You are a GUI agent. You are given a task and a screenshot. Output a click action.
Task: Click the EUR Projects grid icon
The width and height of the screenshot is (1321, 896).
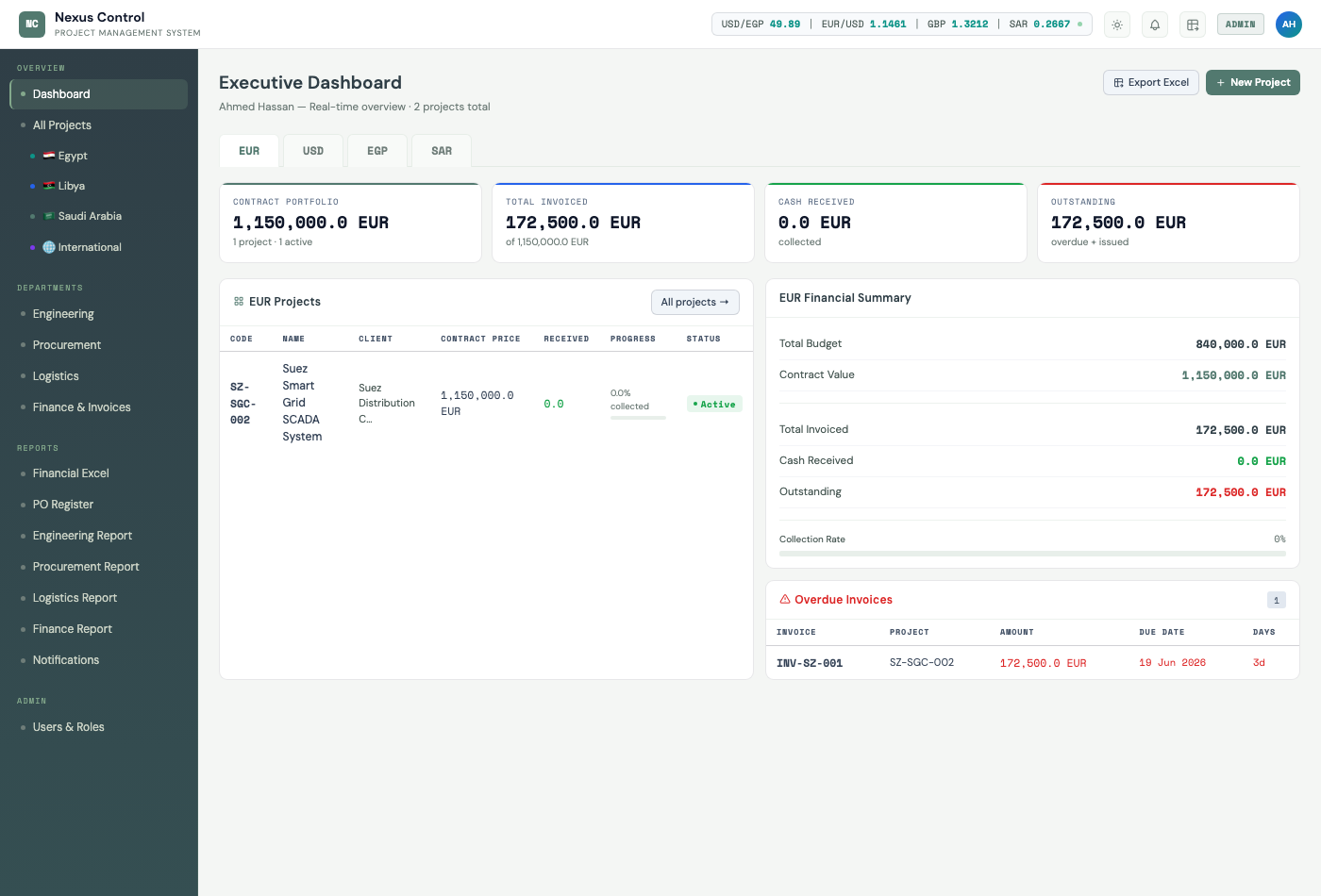(239, 302)
